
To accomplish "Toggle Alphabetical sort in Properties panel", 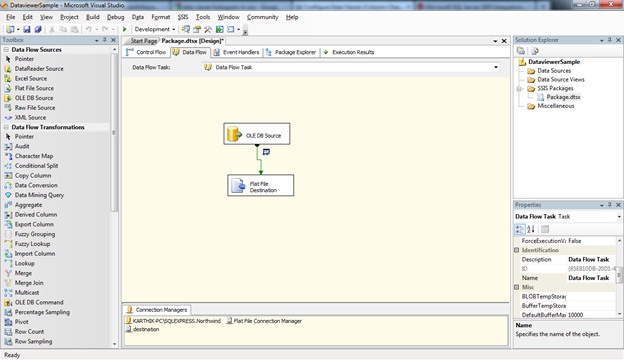I will tap(530, 229).
